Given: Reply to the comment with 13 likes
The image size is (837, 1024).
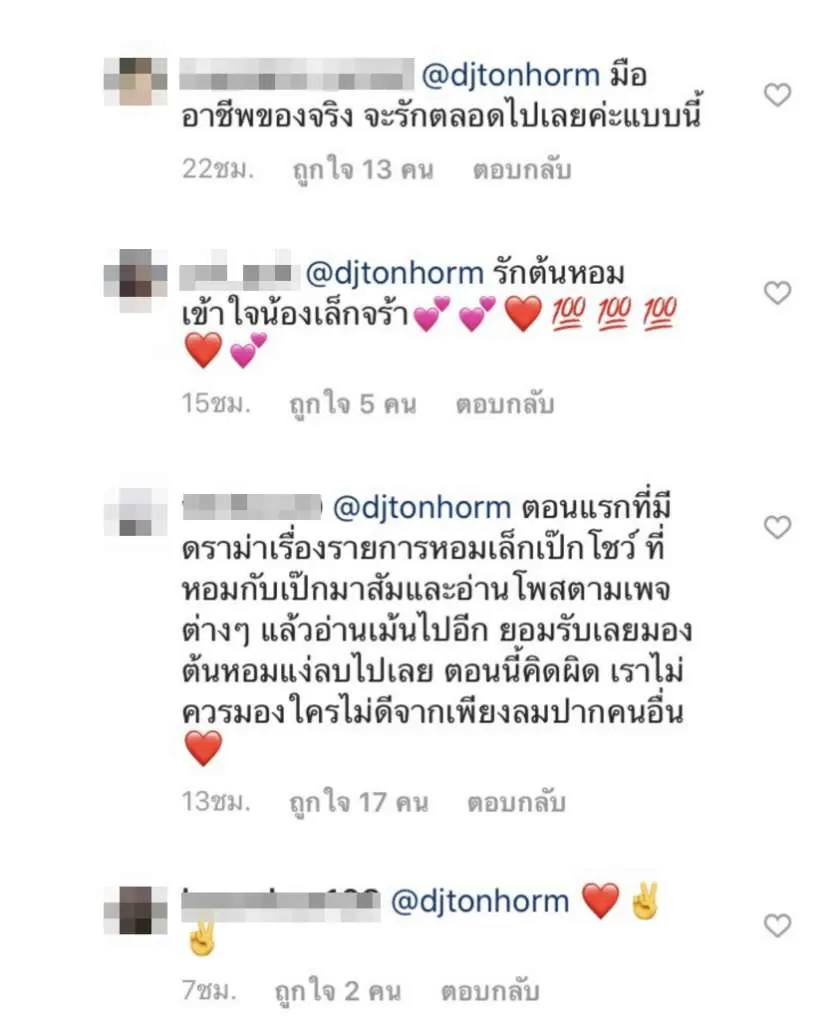Looking at the screenshot, I should click(x=522, y=170).
